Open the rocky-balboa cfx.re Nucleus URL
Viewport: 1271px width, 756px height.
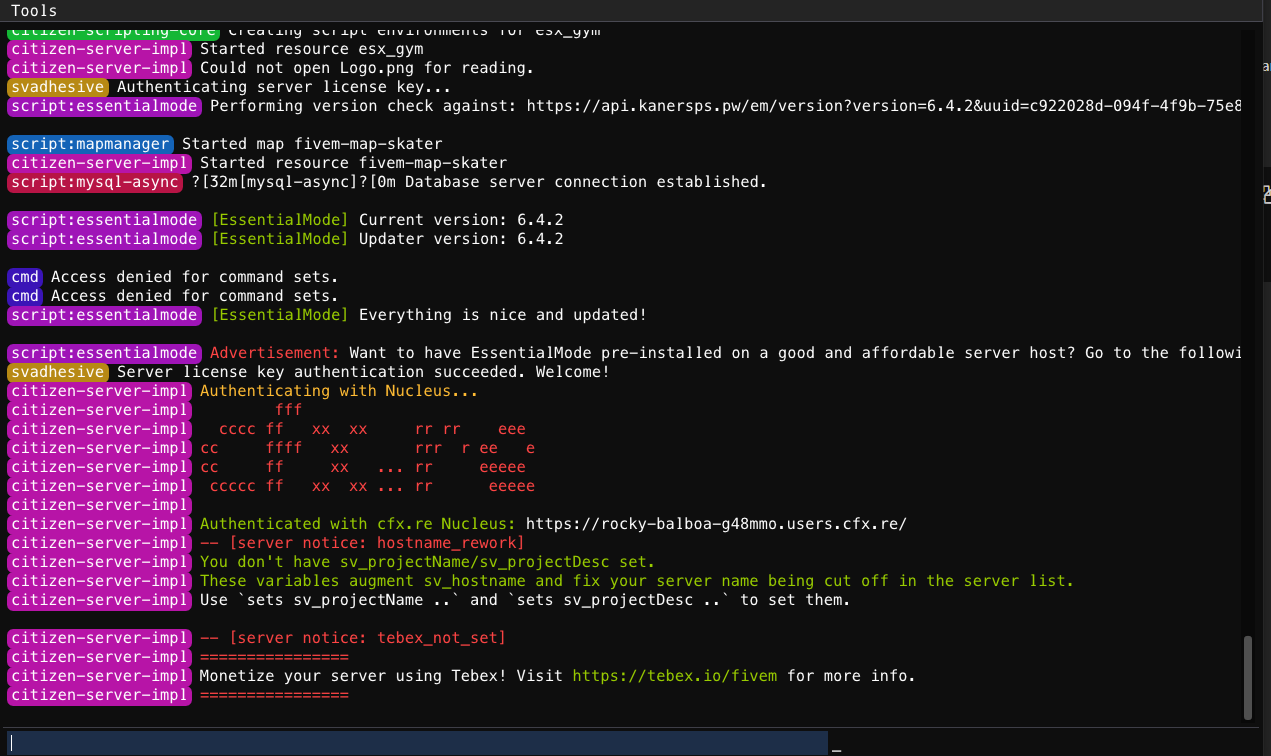[x=716, y=524]
